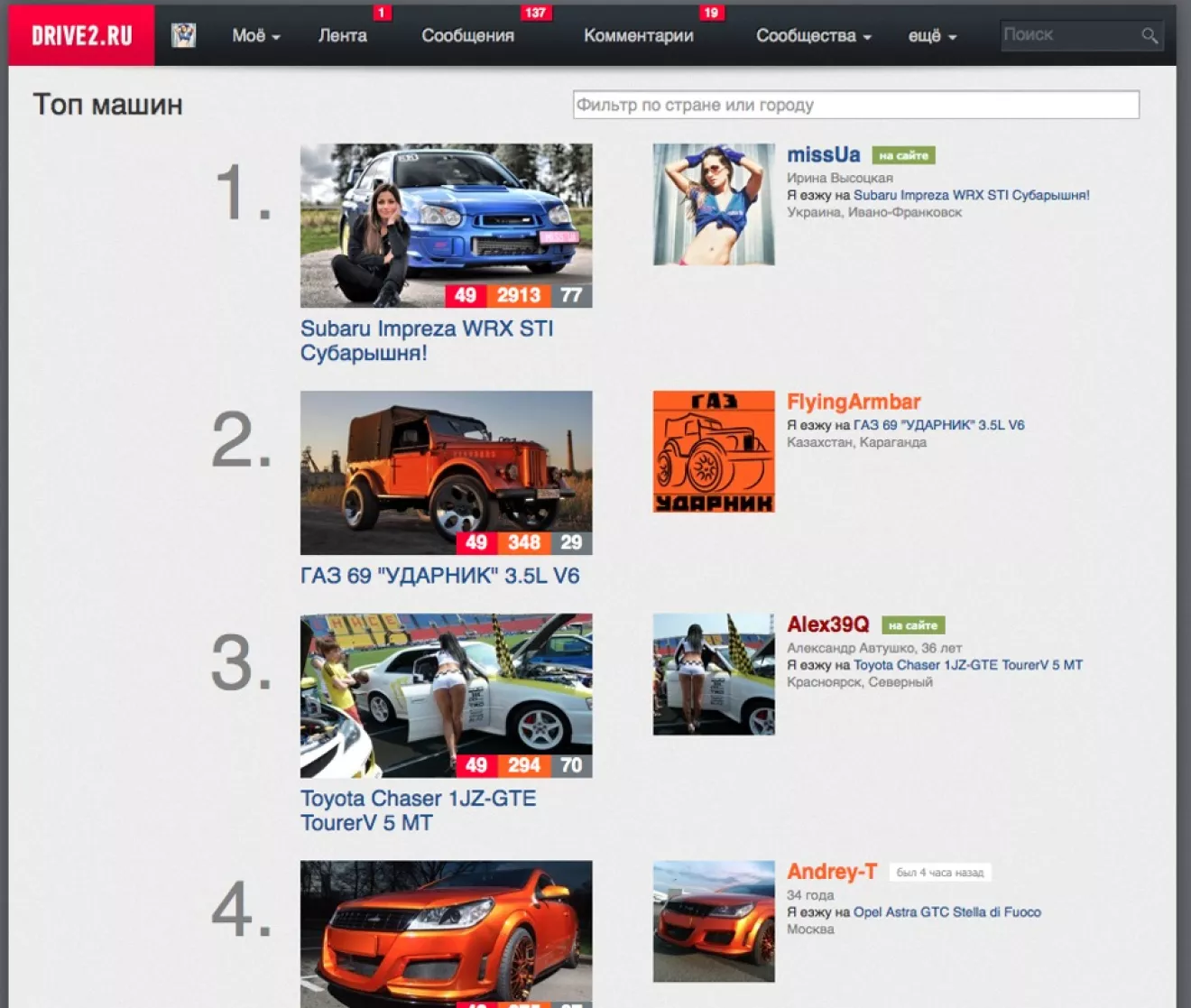1191x1008 pixels.
Task: Open missUa's profile avatar
Action: [x=713, y=204]
